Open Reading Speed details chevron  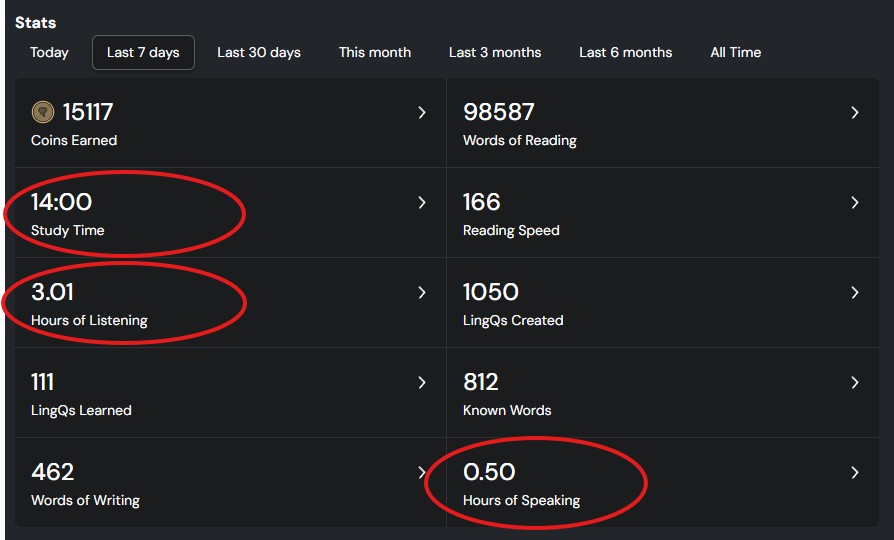(854, 203)
